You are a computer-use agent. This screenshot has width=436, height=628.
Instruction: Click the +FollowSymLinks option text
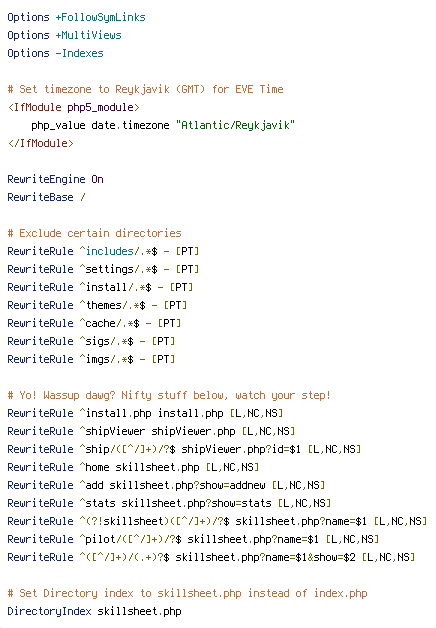(100, 17)
